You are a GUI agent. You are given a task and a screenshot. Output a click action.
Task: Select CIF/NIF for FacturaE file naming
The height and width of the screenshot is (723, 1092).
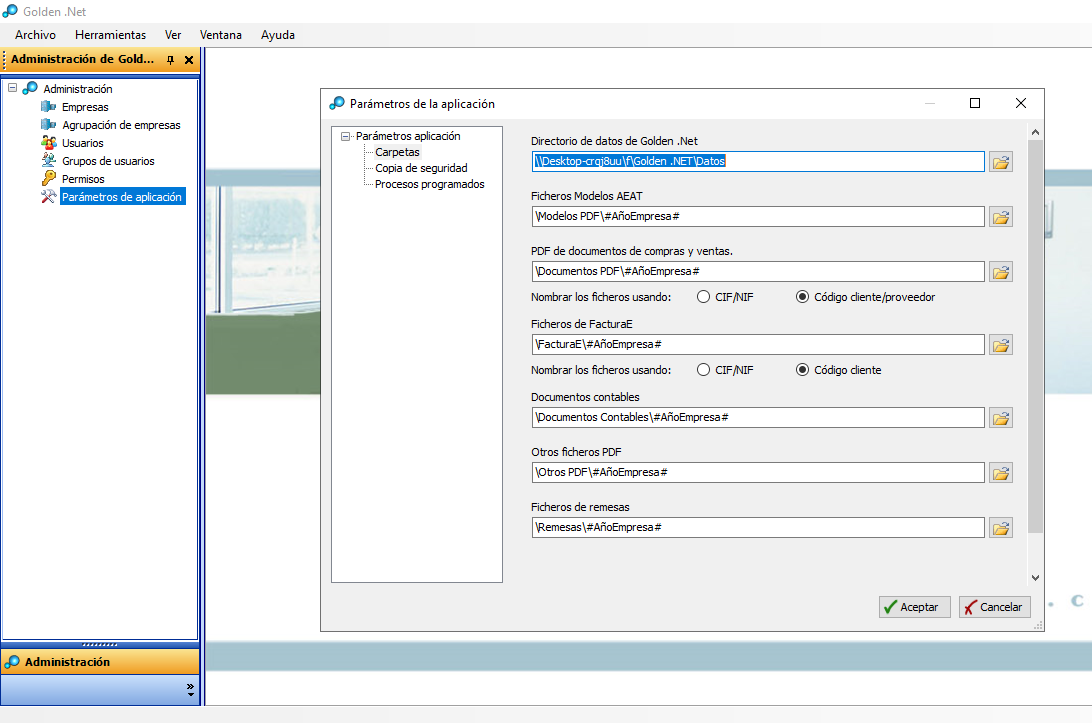tap(704, 370)
